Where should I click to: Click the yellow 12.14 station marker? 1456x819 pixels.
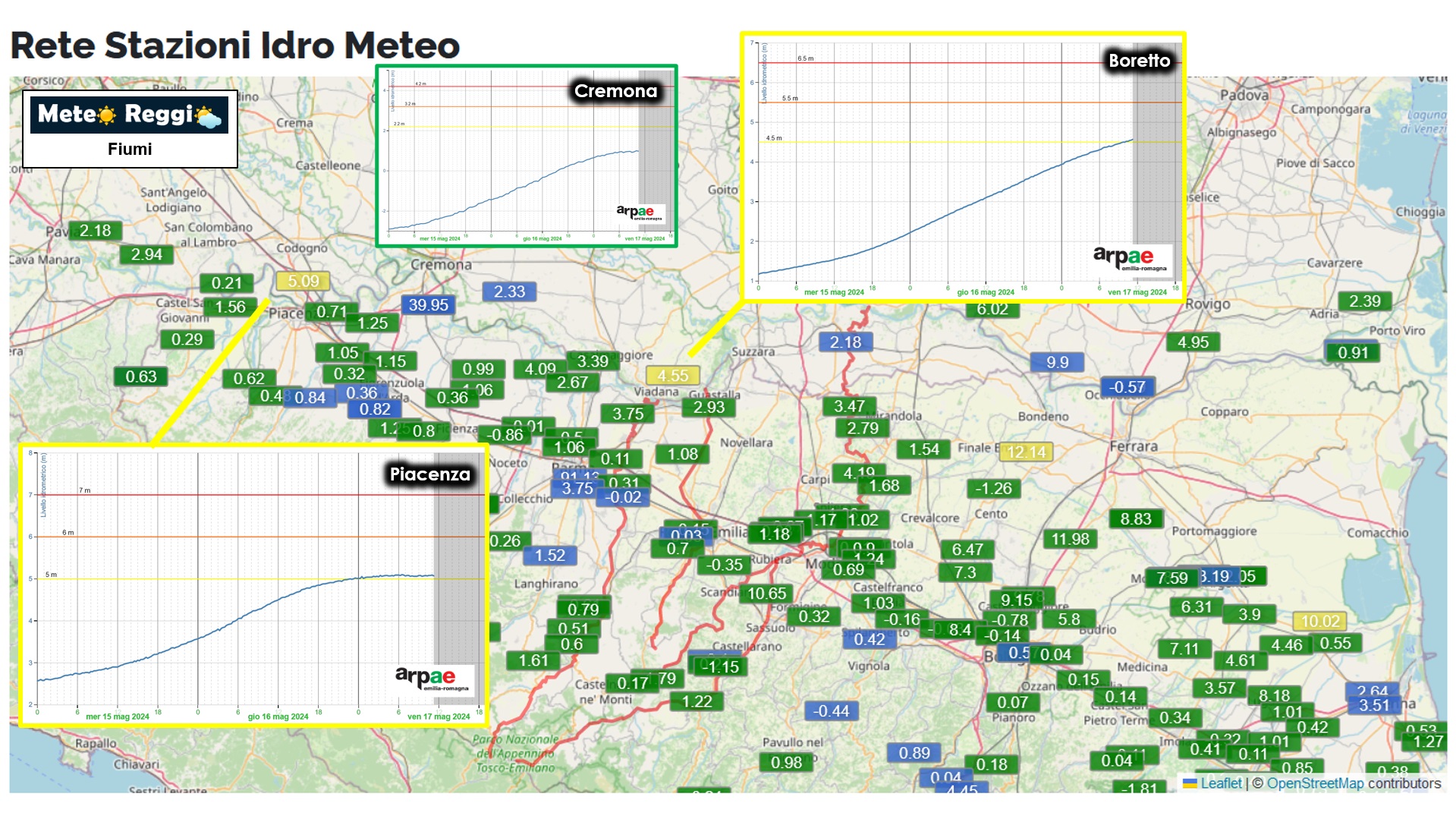(x=1026, y=452)
